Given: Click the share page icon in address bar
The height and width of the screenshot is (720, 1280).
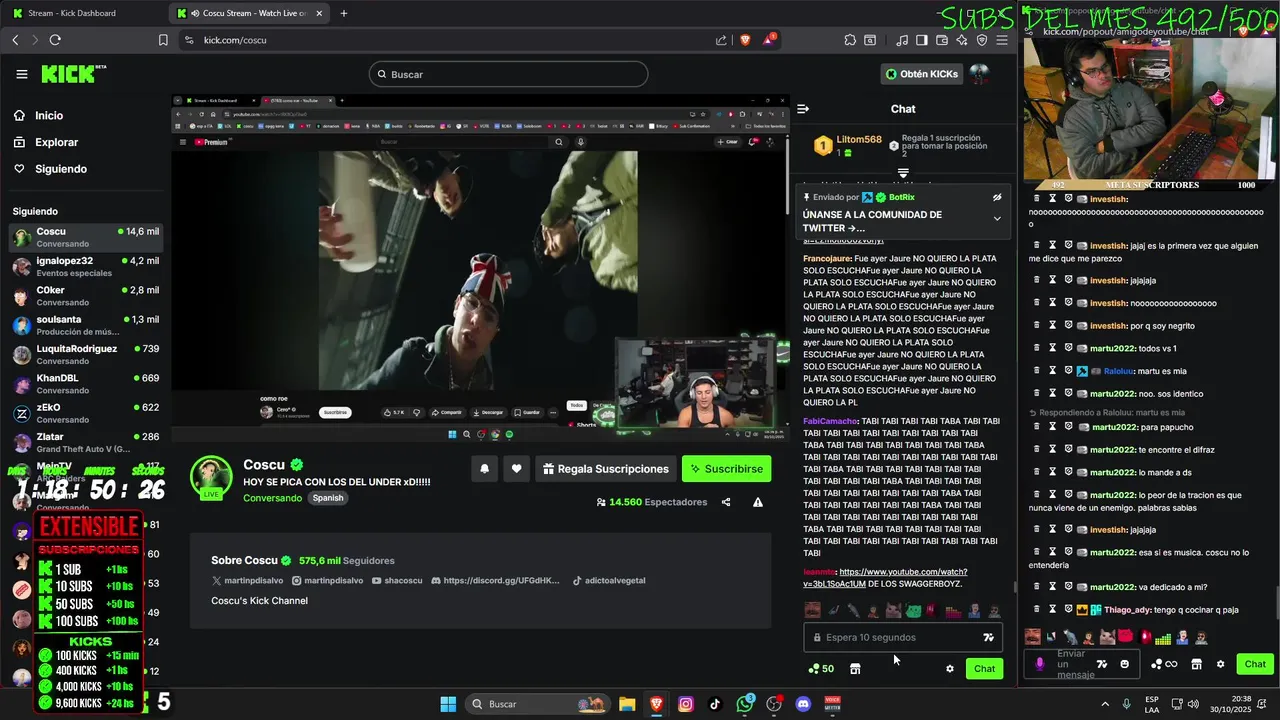Looking at the screenshot, I should [721, 40].
